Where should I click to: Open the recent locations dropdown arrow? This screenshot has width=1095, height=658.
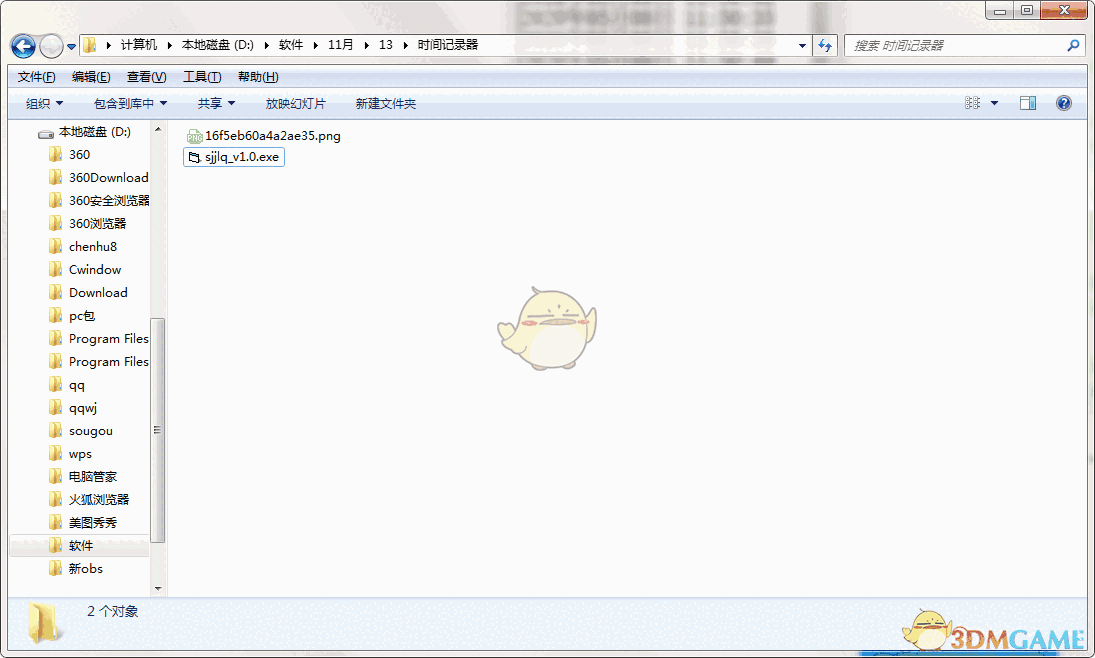[x=71, y=47]
